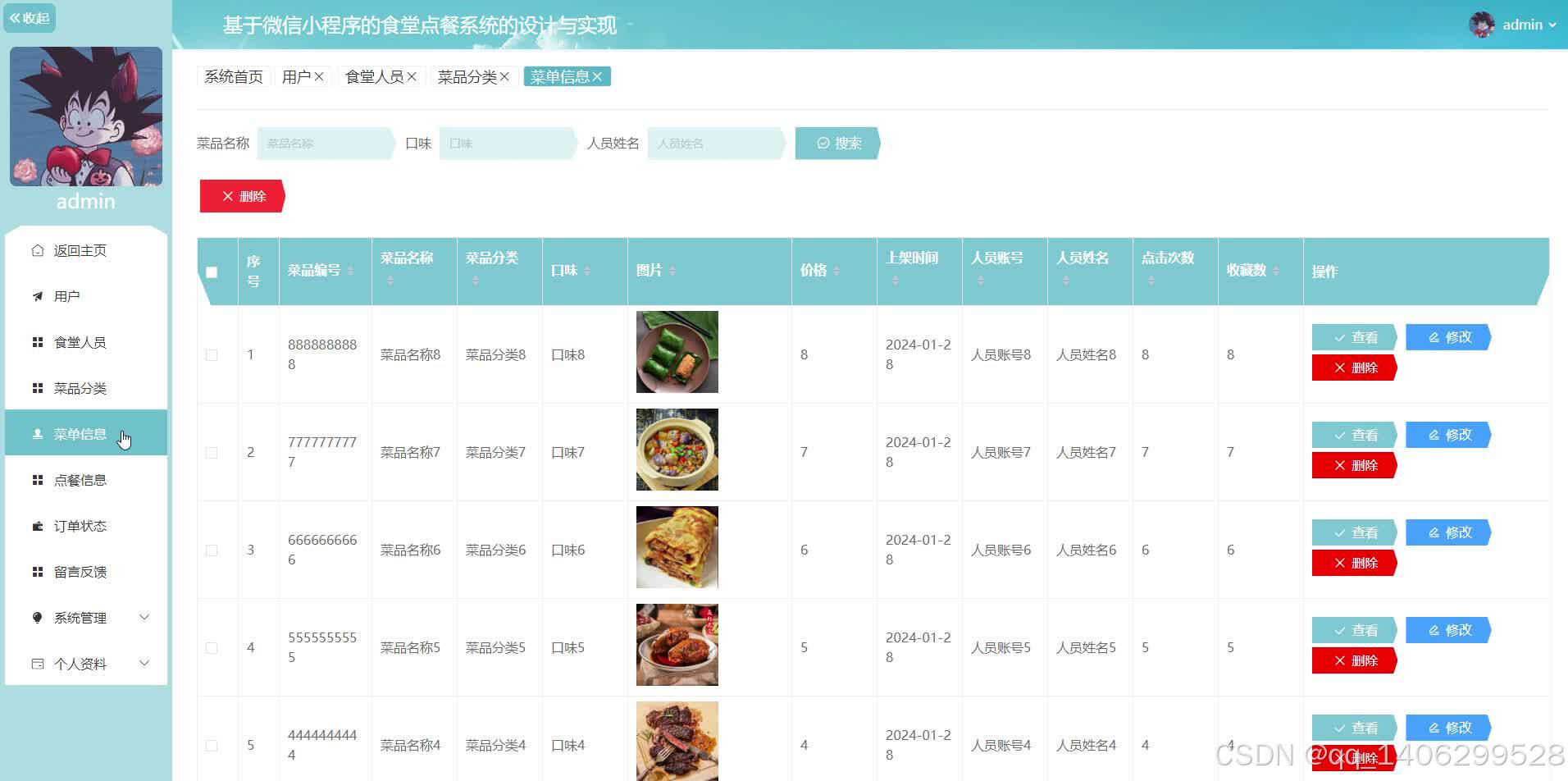
Task: Go to 食堂人员 sidebar item
Action: click(86, 342)
